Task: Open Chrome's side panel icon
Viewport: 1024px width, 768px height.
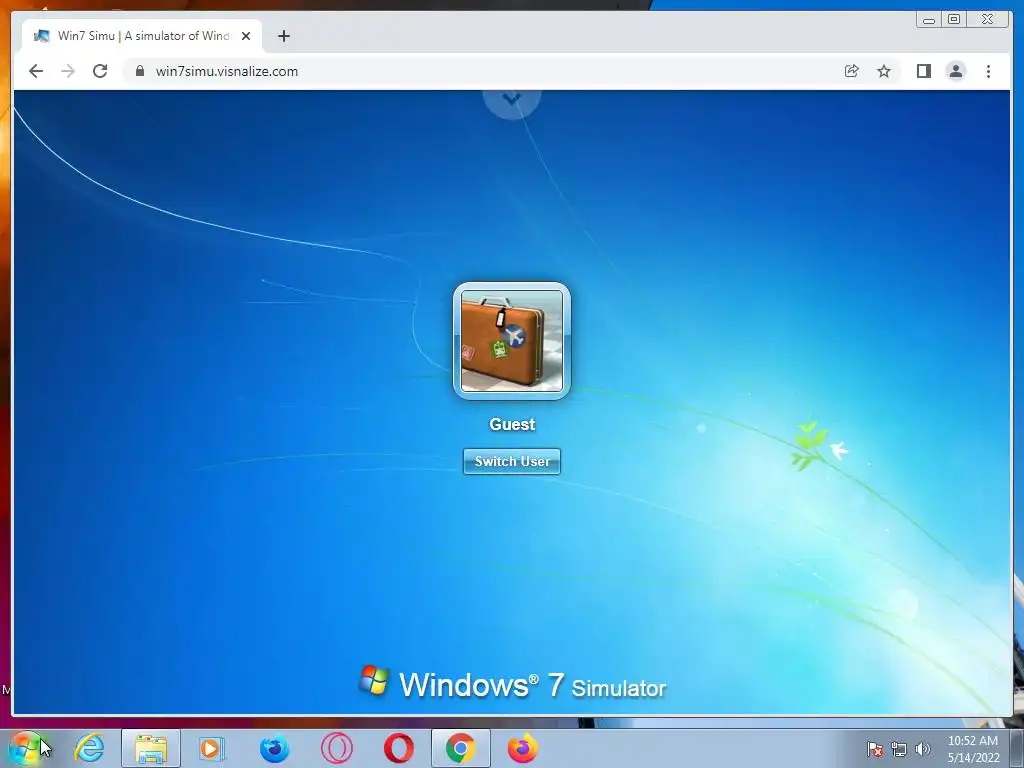Action: [923, 71]
